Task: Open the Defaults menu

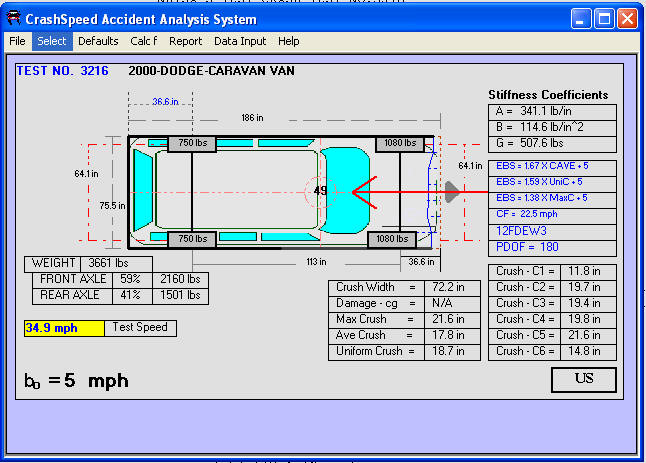Action: [x=98, y=41]
